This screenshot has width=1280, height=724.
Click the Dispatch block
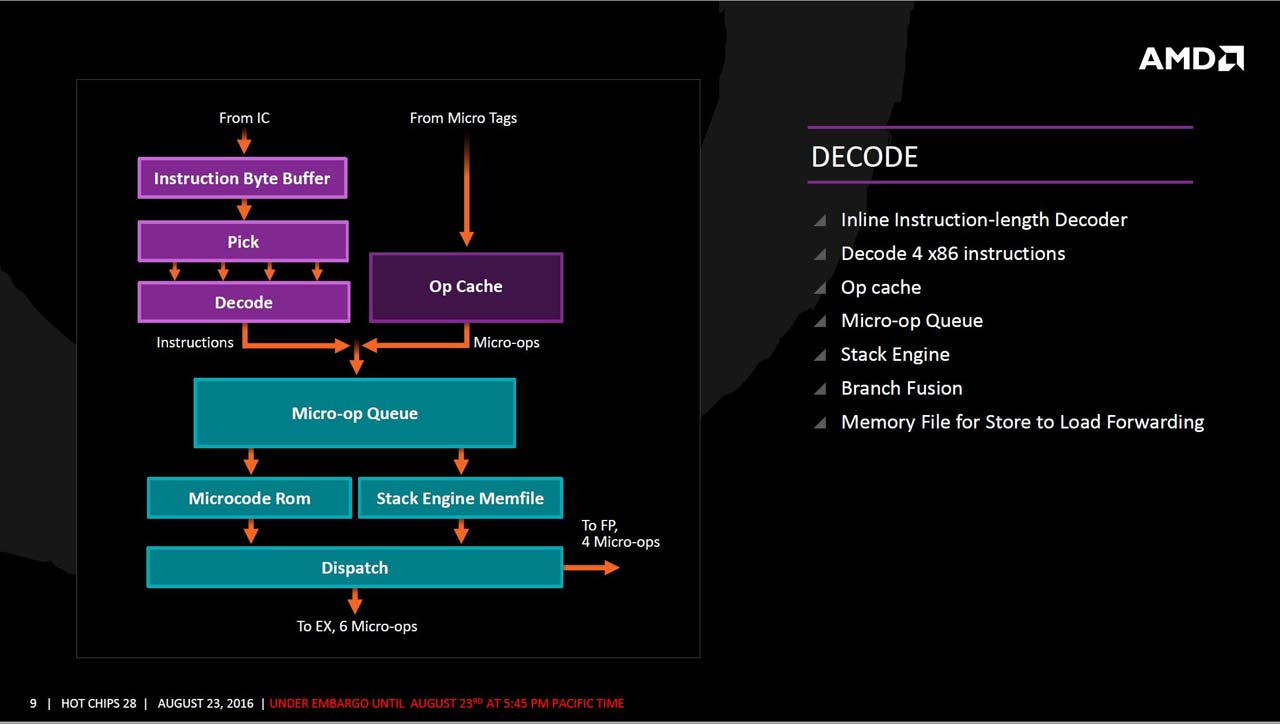click(354, 568)
